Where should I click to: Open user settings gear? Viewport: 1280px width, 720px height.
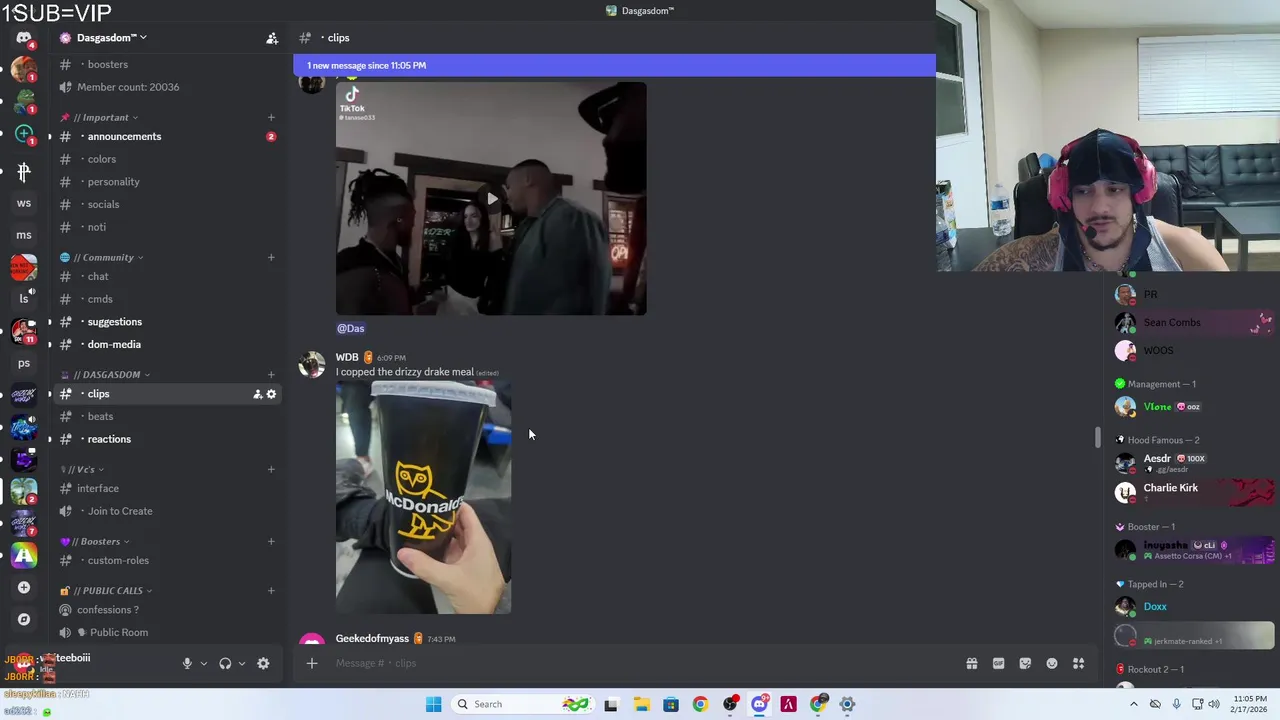click(263, 663)
